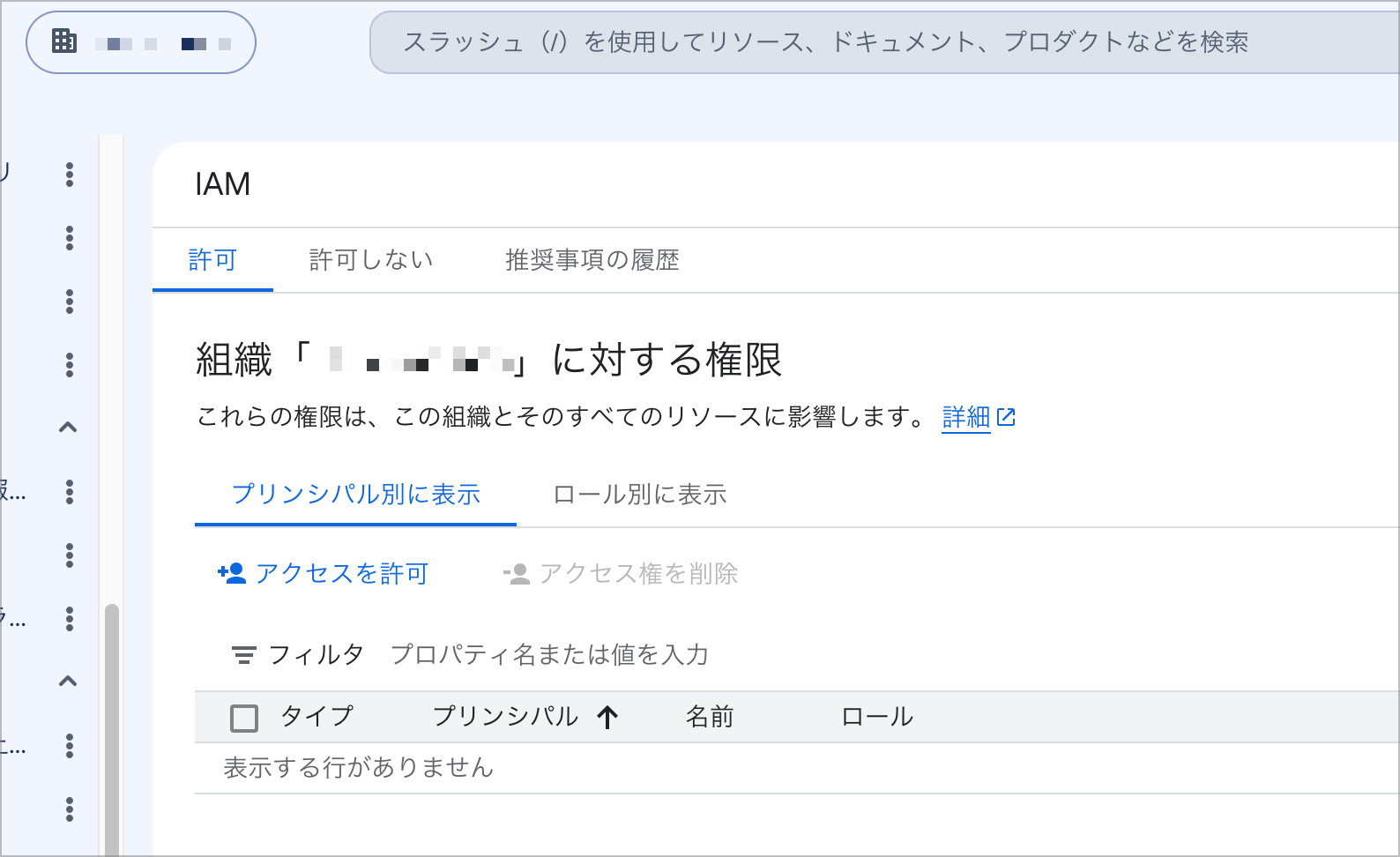The width and height of the screenshot is (1400, 857).
Task: Click the add-person icon on アクセスを許可
Action: coord(232,574)
